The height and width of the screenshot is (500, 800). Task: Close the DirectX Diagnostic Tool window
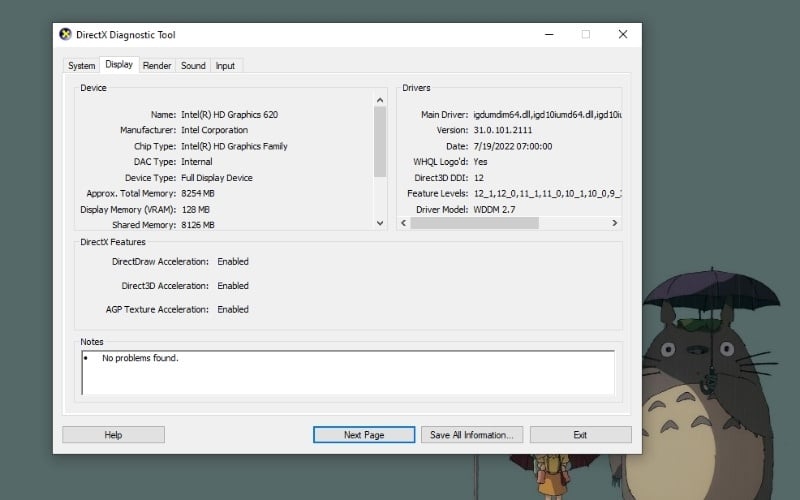coord(622,34)
